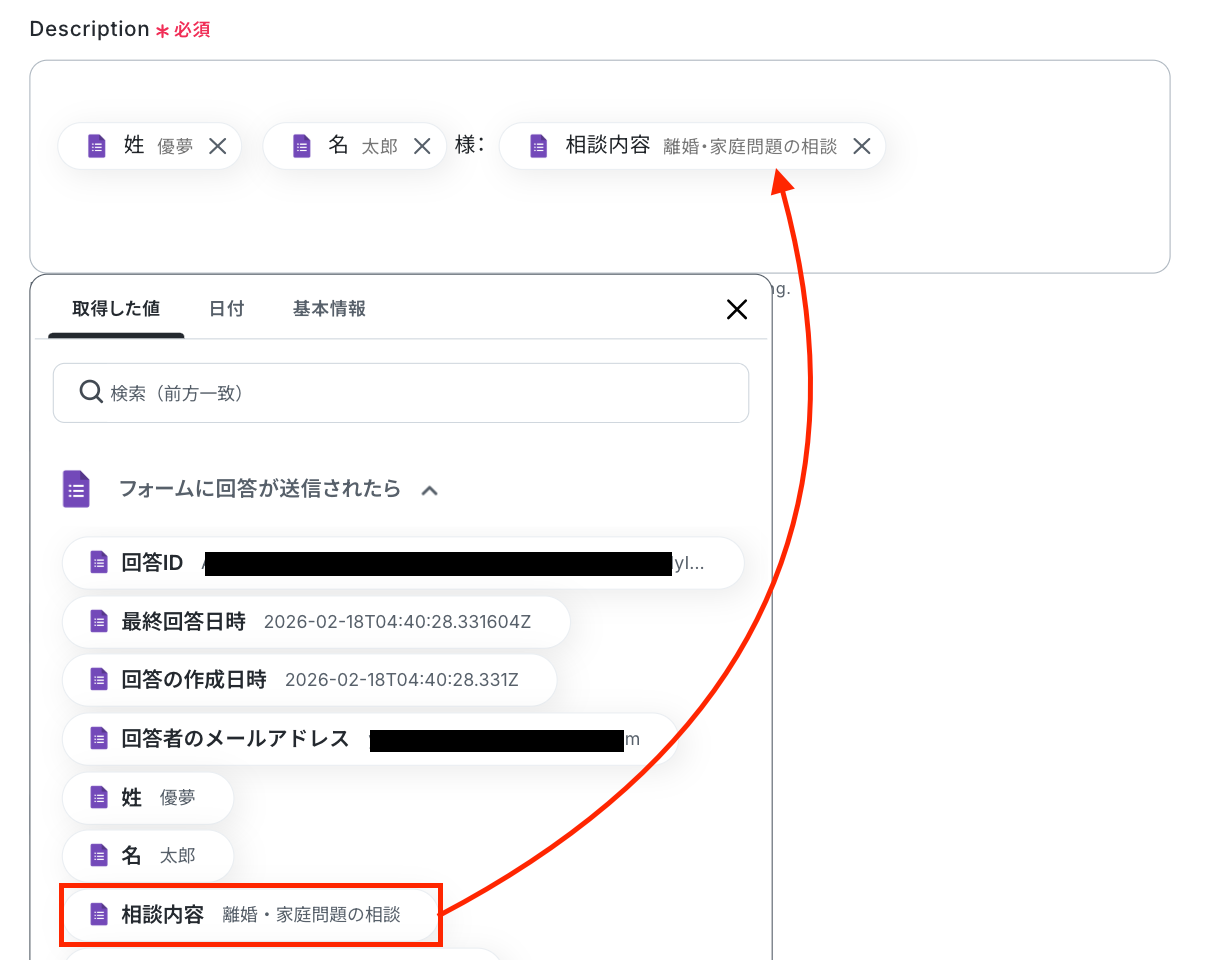Click the form icon in 回答の作成日時 row

[98, 680]
